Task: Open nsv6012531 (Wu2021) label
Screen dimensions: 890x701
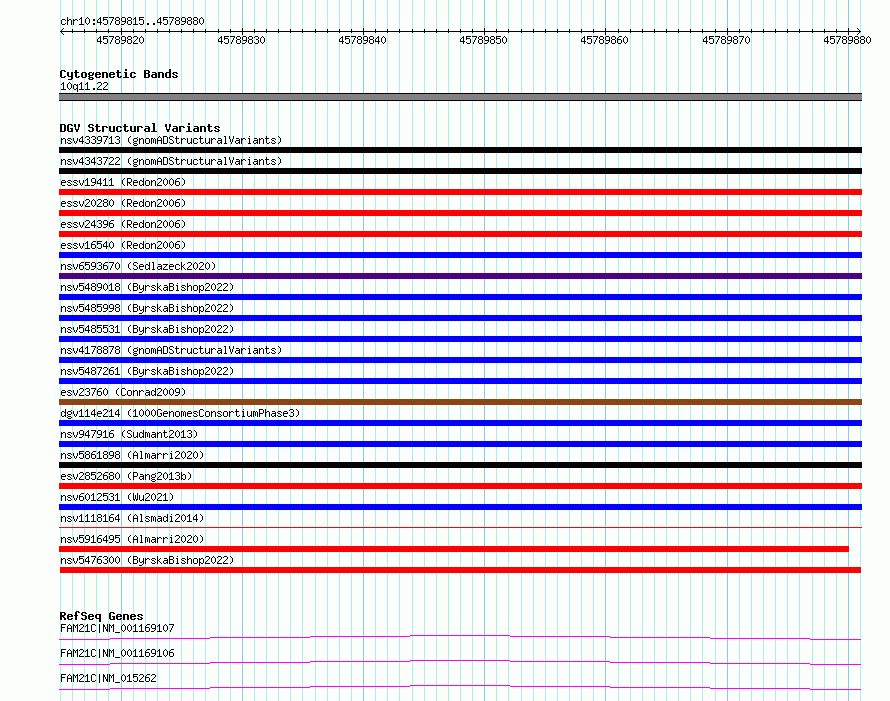Action: point(117,497)
